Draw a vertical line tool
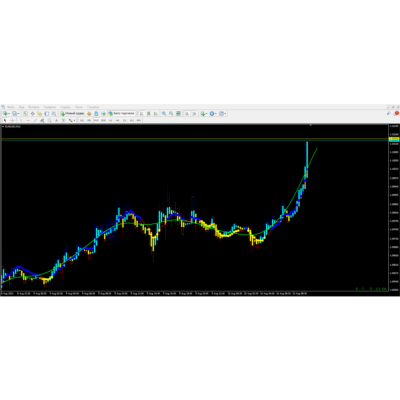 coord(21,120)
